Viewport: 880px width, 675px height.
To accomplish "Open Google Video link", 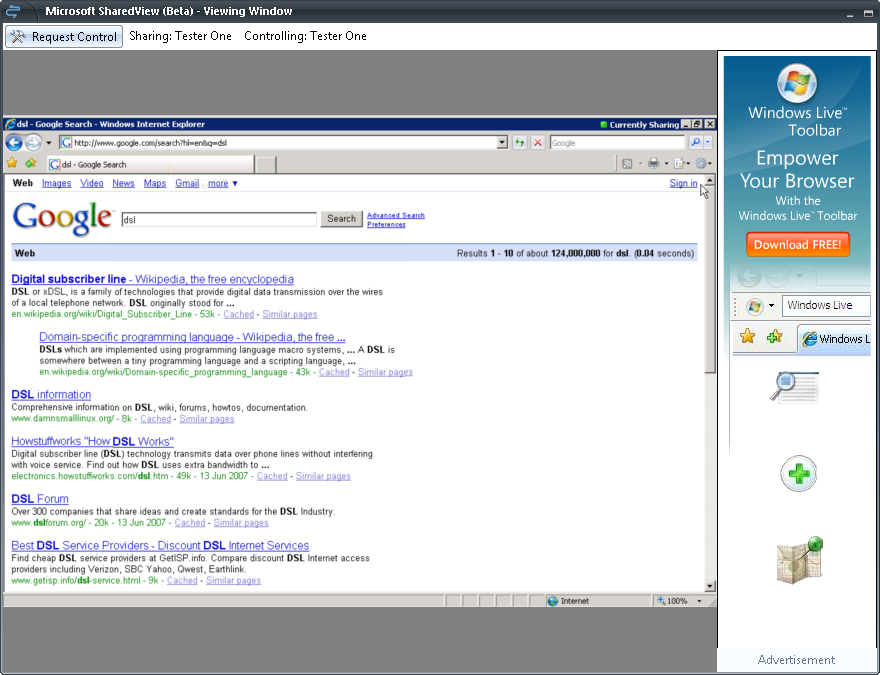I will [91, 183].
